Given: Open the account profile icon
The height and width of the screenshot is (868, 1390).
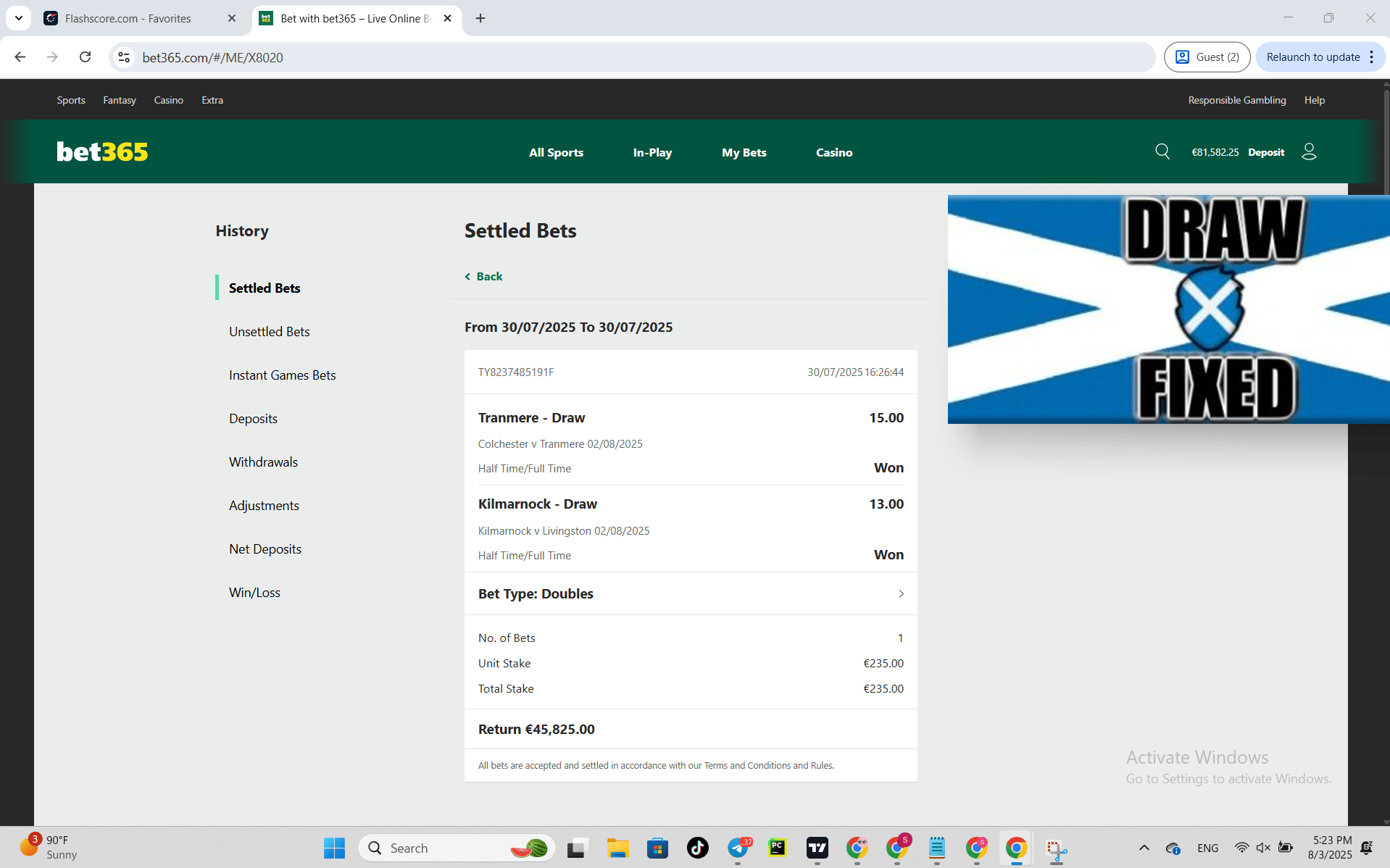Looking at the screenshot, I should pos(1309,151).
